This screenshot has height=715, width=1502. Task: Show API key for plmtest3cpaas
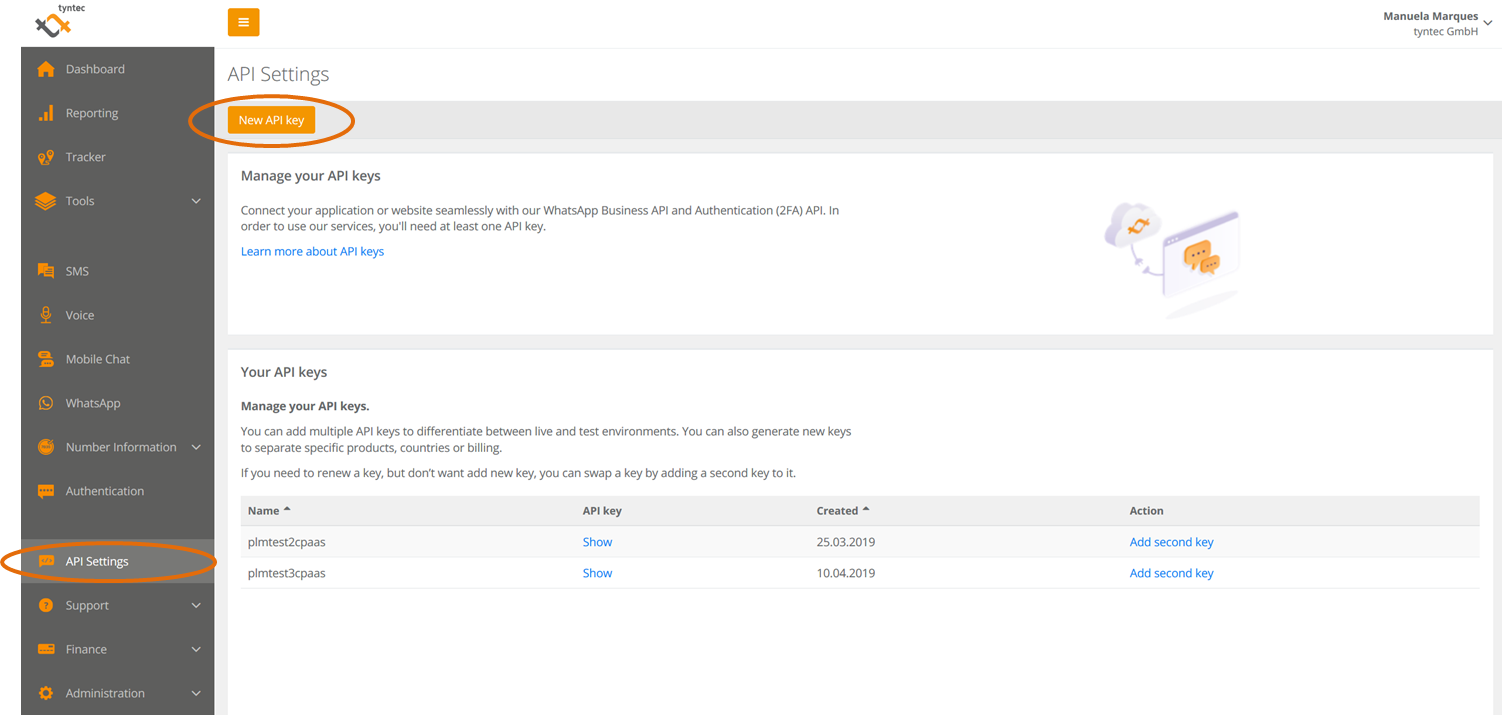597,573
